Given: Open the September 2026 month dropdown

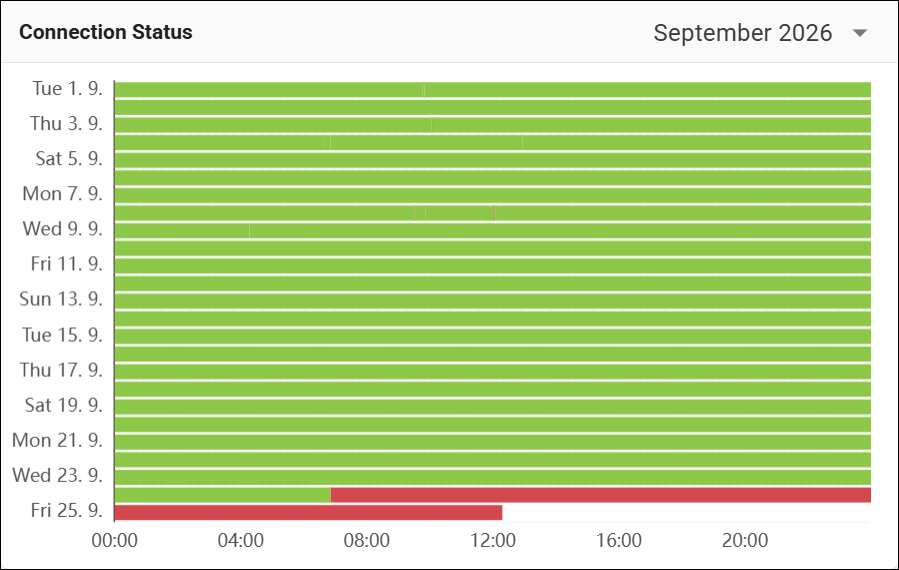Looking at the screenshot, I should click(760, 33).
